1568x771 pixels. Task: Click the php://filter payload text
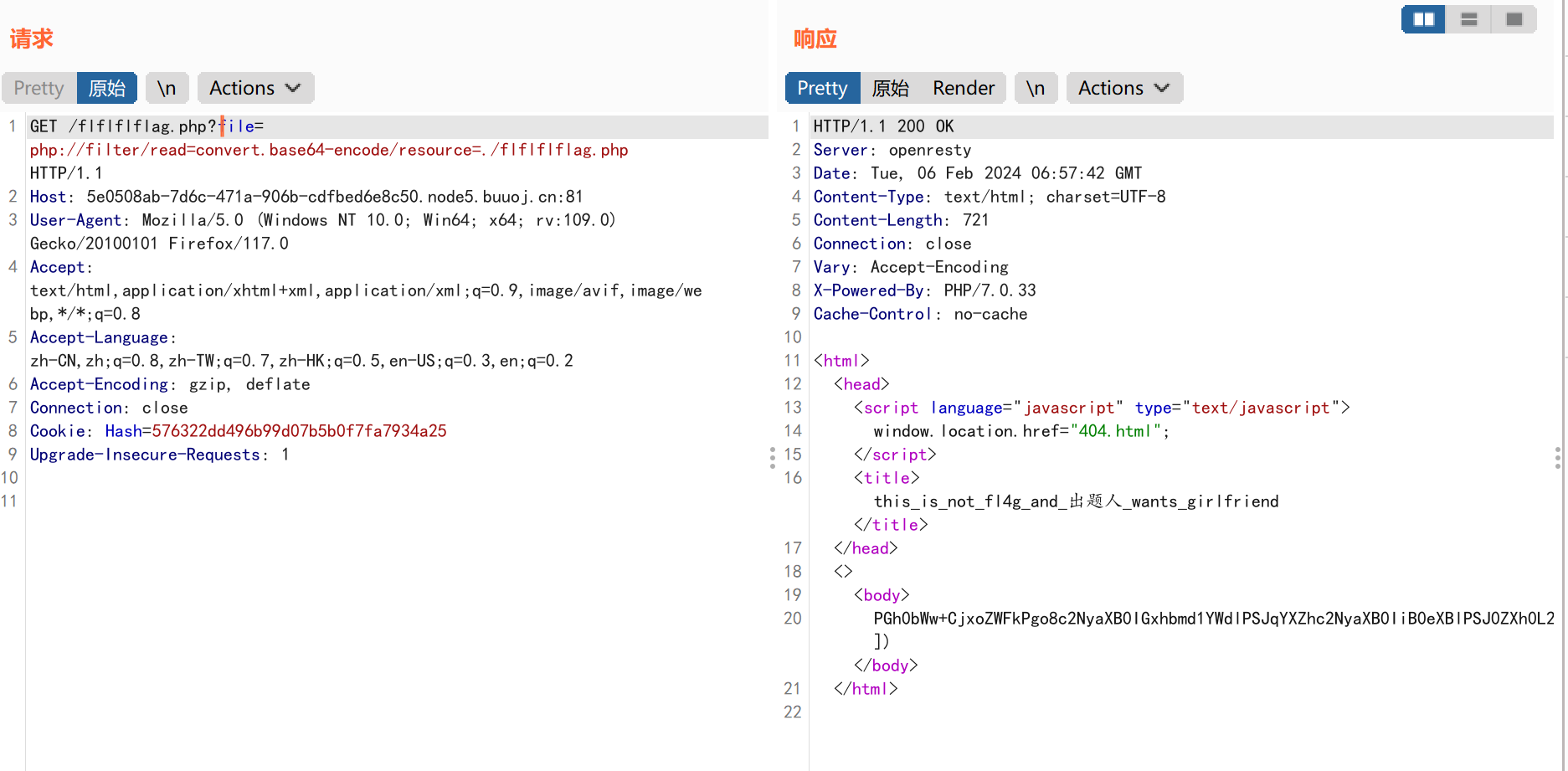[x=329, y=150]
